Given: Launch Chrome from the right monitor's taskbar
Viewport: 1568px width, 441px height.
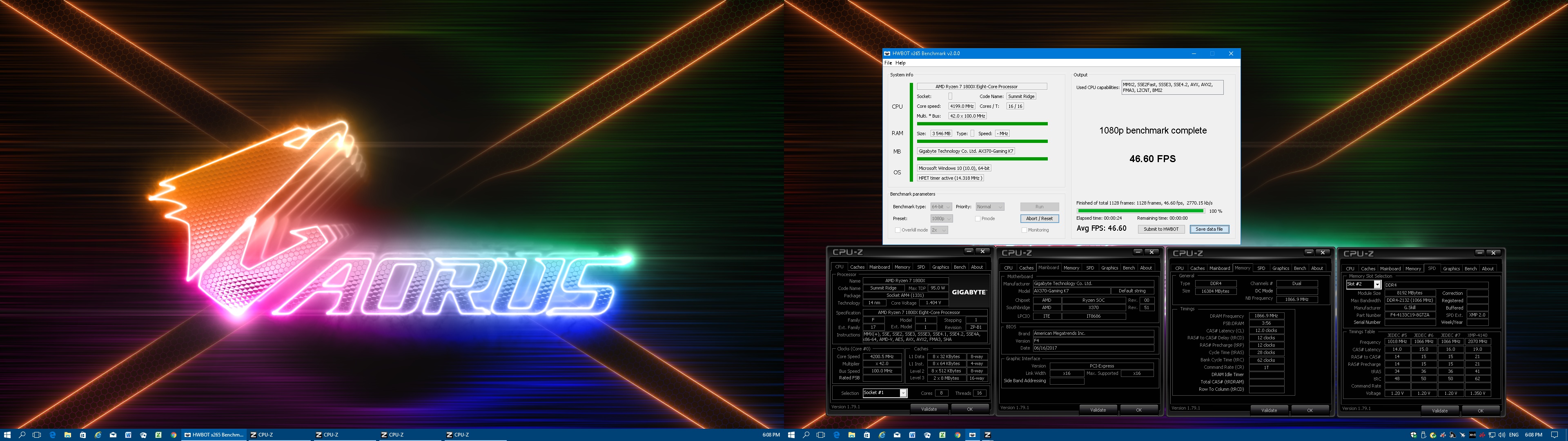Looking at the screenshot, I should (958, 435).
